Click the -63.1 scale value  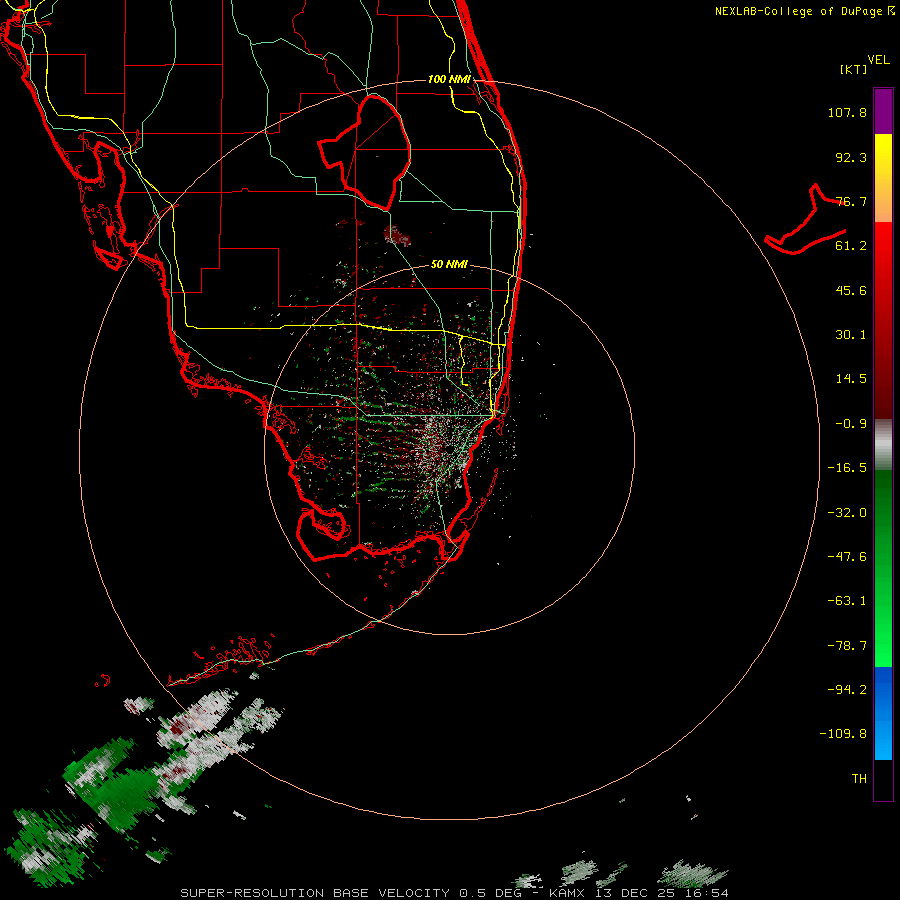click(x=847, y=601)
